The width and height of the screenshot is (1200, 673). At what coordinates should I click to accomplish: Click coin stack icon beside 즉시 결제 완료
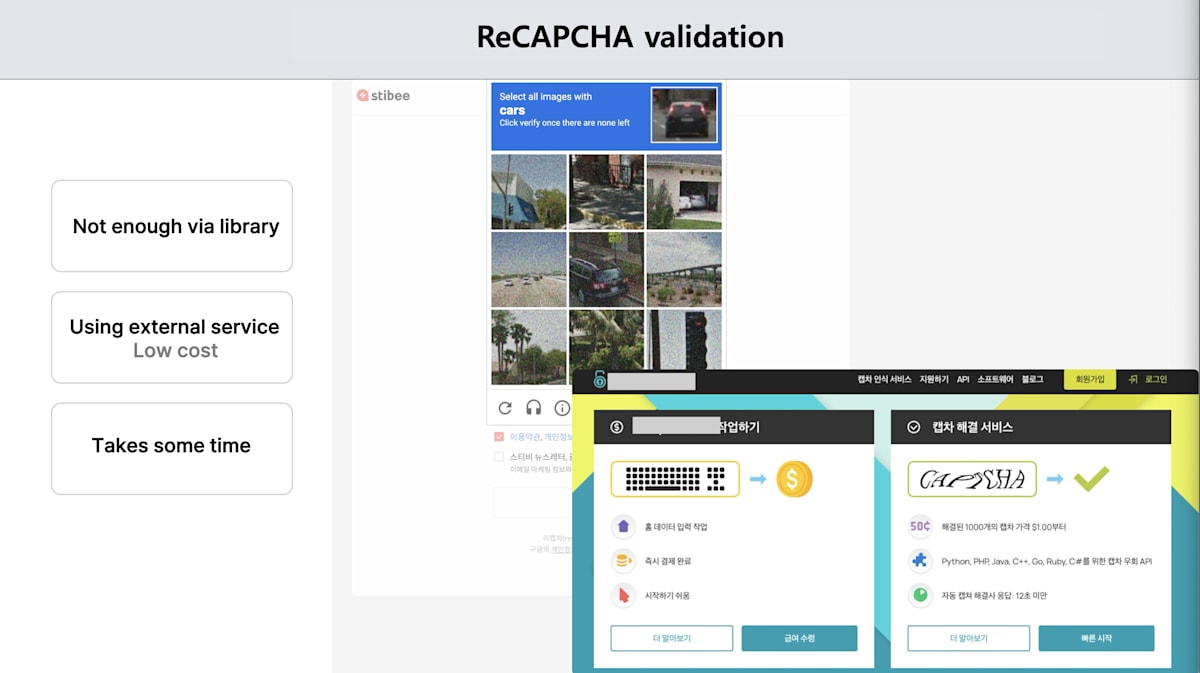tap(624, 561)
